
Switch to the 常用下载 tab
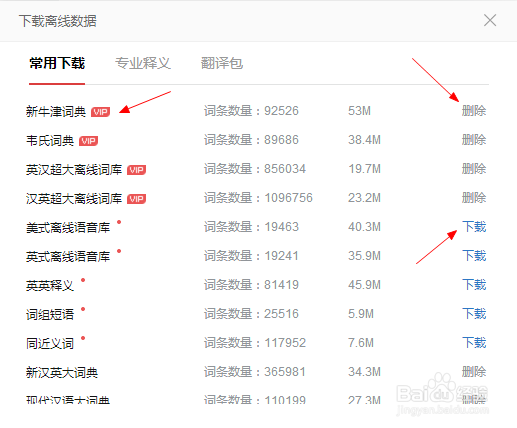[57, 63]
